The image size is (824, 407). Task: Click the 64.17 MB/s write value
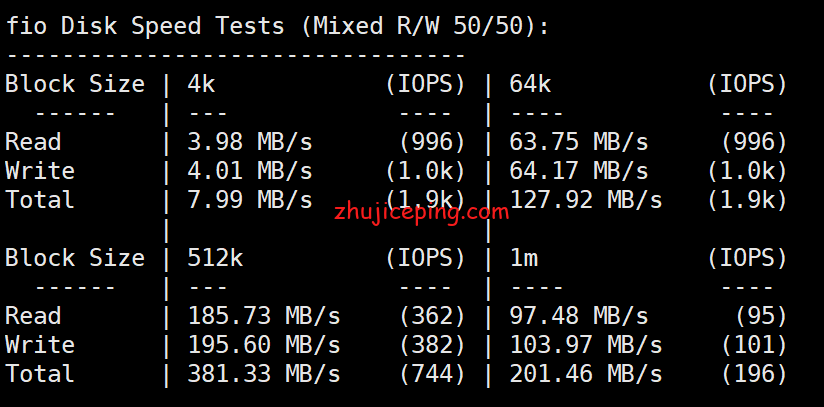point(578,171)
